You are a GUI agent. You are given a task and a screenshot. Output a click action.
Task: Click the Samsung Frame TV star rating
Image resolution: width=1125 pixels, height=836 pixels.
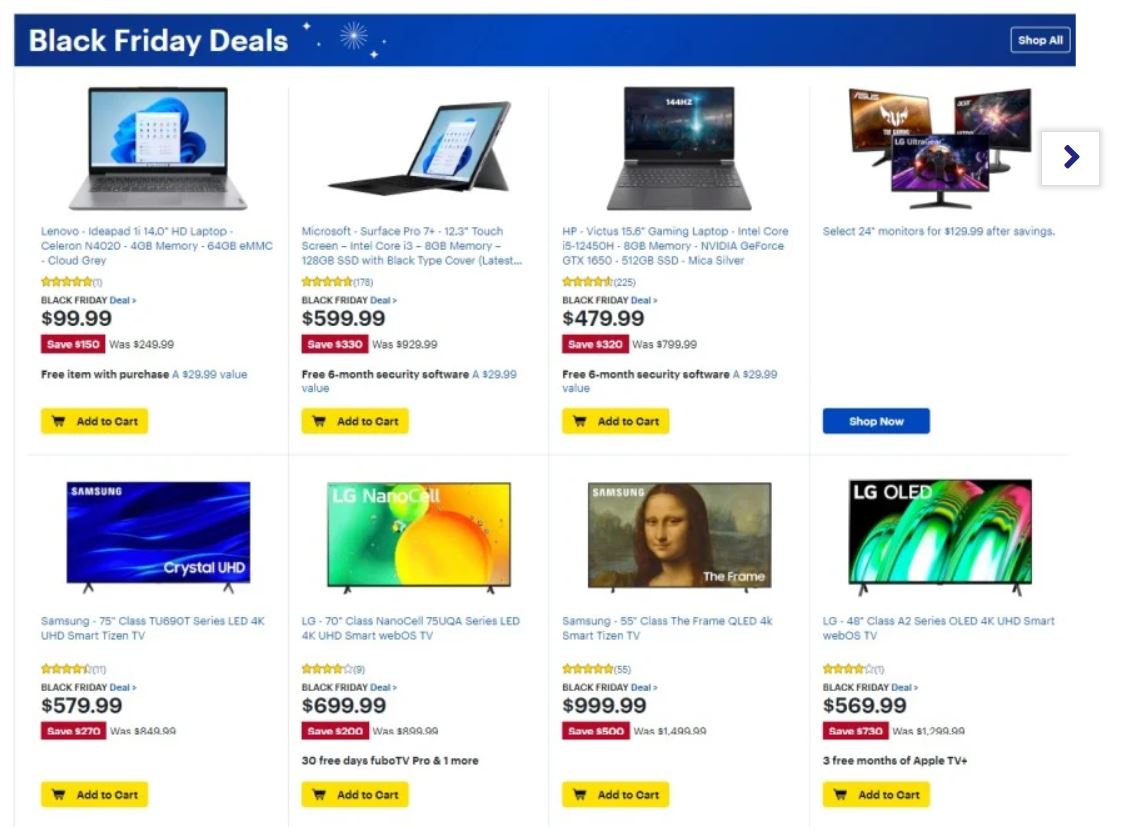tap(588, 669)
